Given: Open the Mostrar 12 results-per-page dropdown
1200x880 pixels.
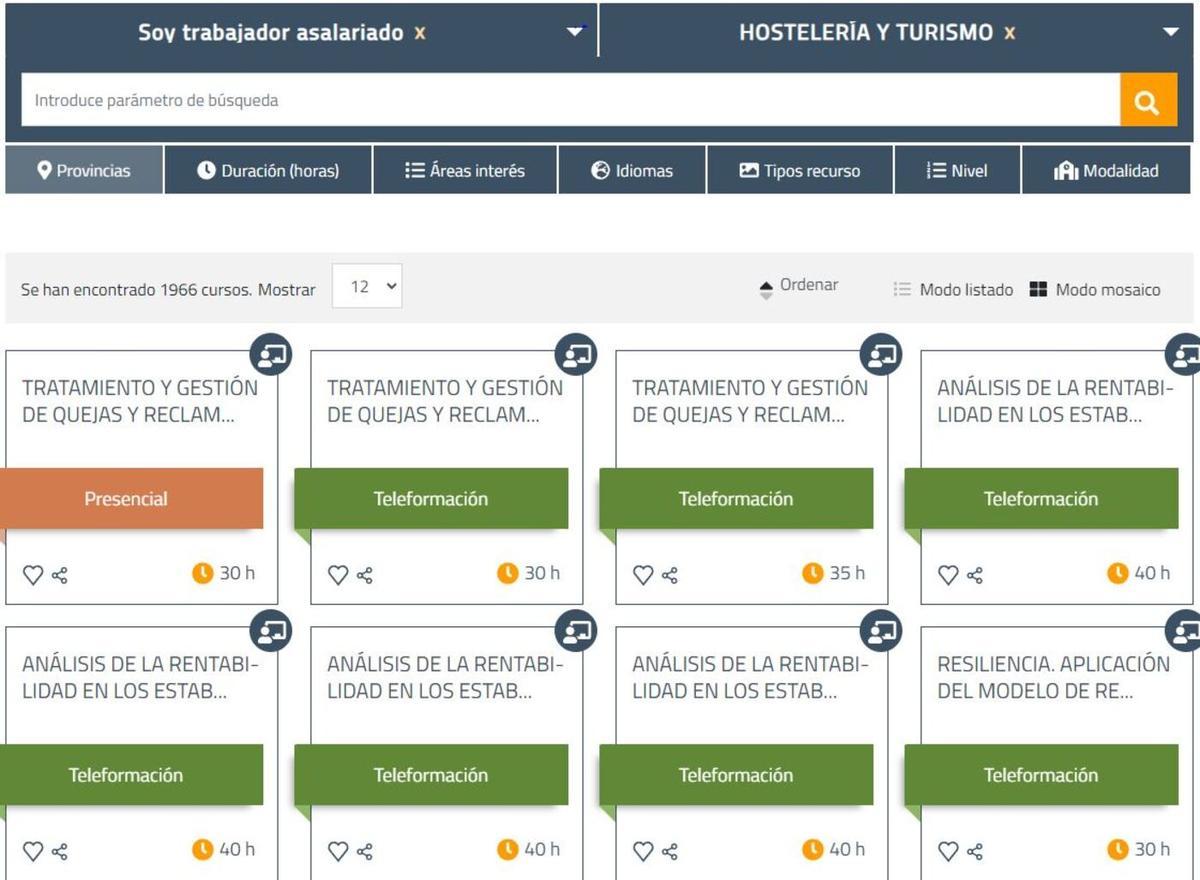Looking at the screenshot, I should coord(367,287).
